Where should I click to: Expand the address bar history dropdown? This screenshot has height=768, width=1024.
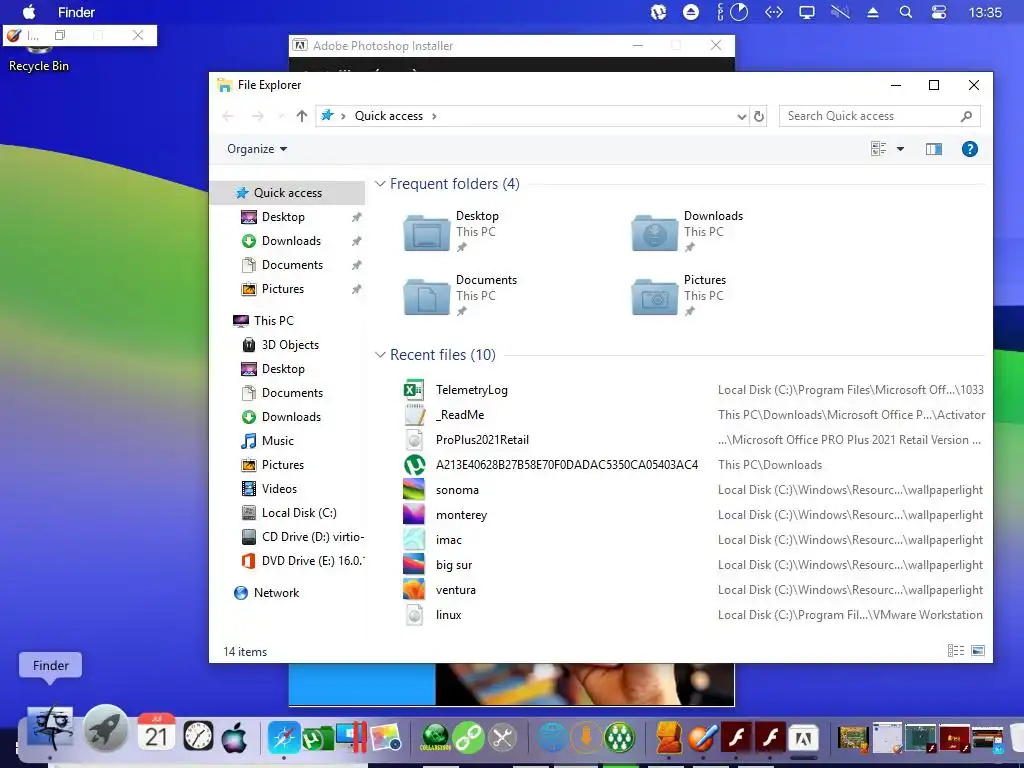(741, 116)
